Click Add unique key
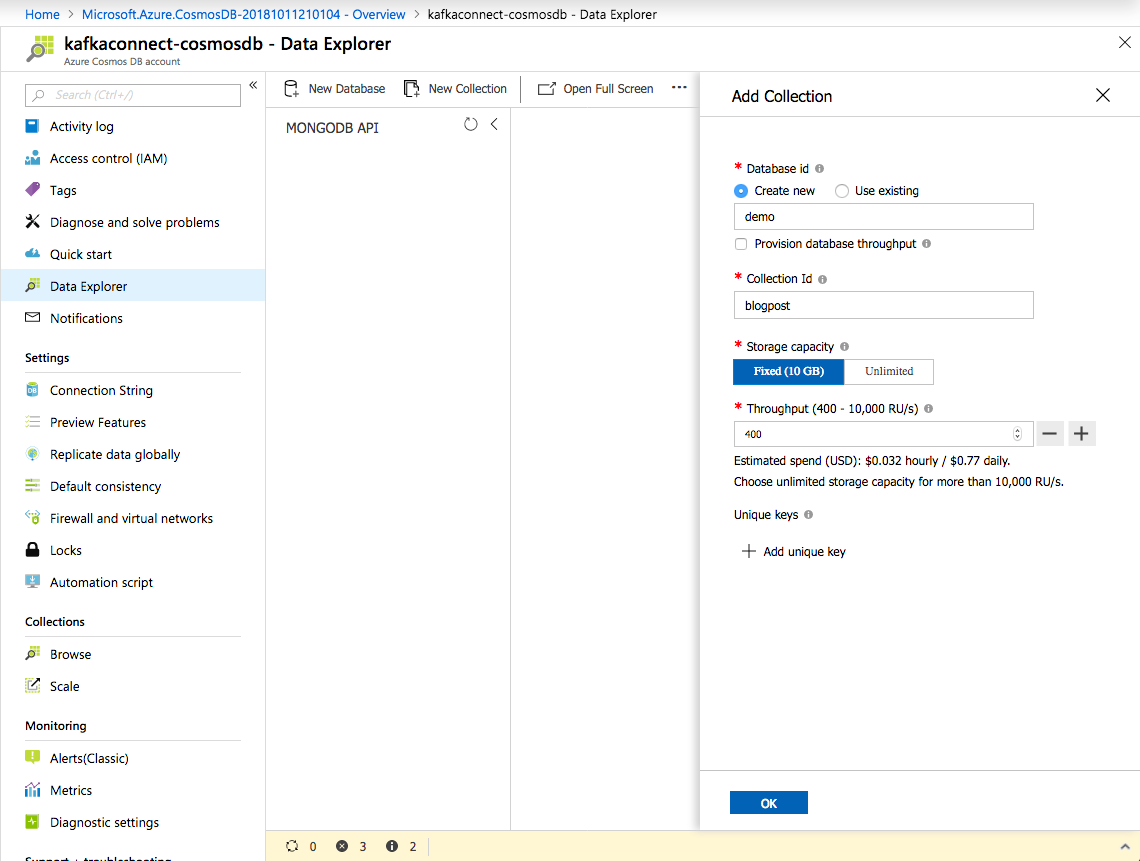This screenshot has height=861, width=1140. 793,551
